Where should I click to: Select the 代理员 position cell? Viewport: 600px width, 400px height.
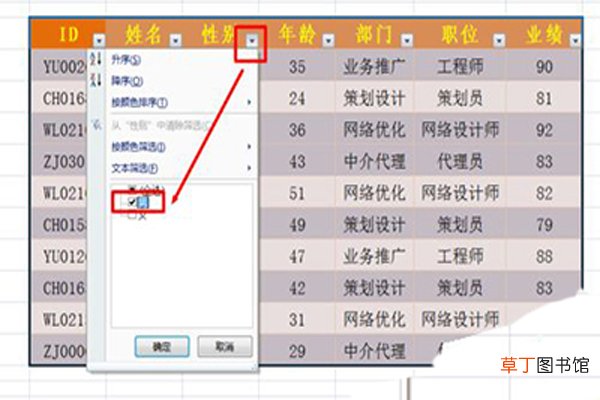(460, 162)
